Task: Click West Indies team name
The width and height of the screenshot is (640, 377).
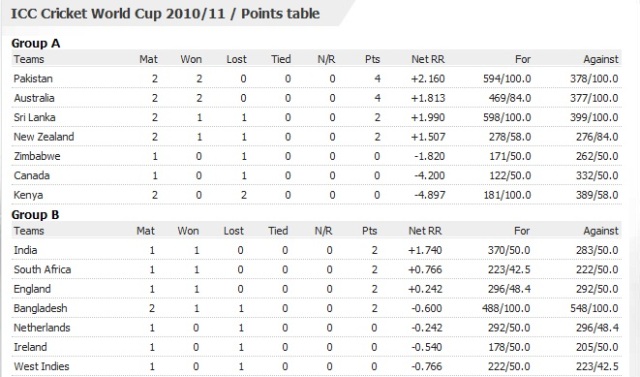Action: click(x=41, y=366)
